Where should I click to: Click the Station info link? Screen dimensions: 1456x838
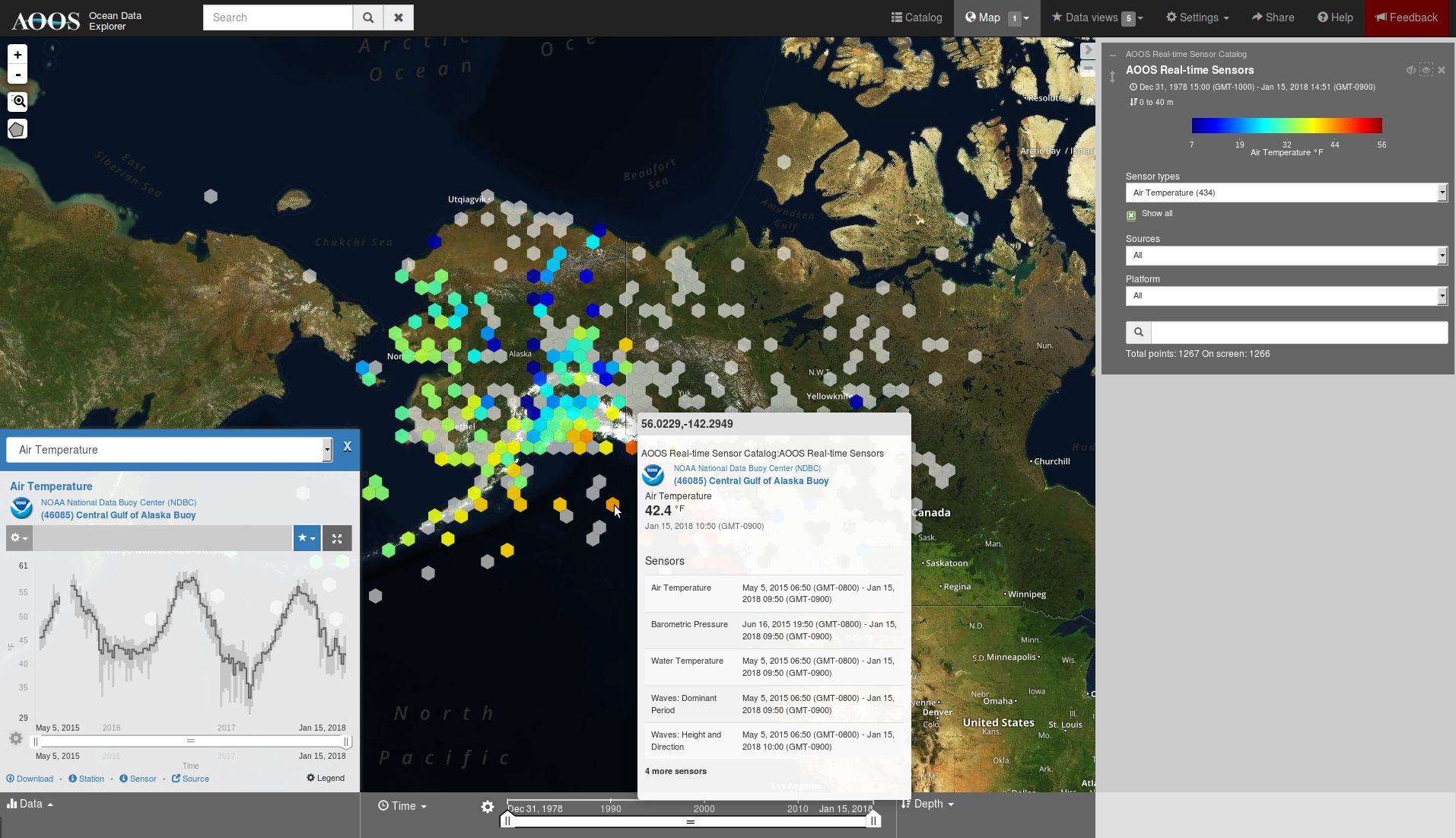coord(87,779)
